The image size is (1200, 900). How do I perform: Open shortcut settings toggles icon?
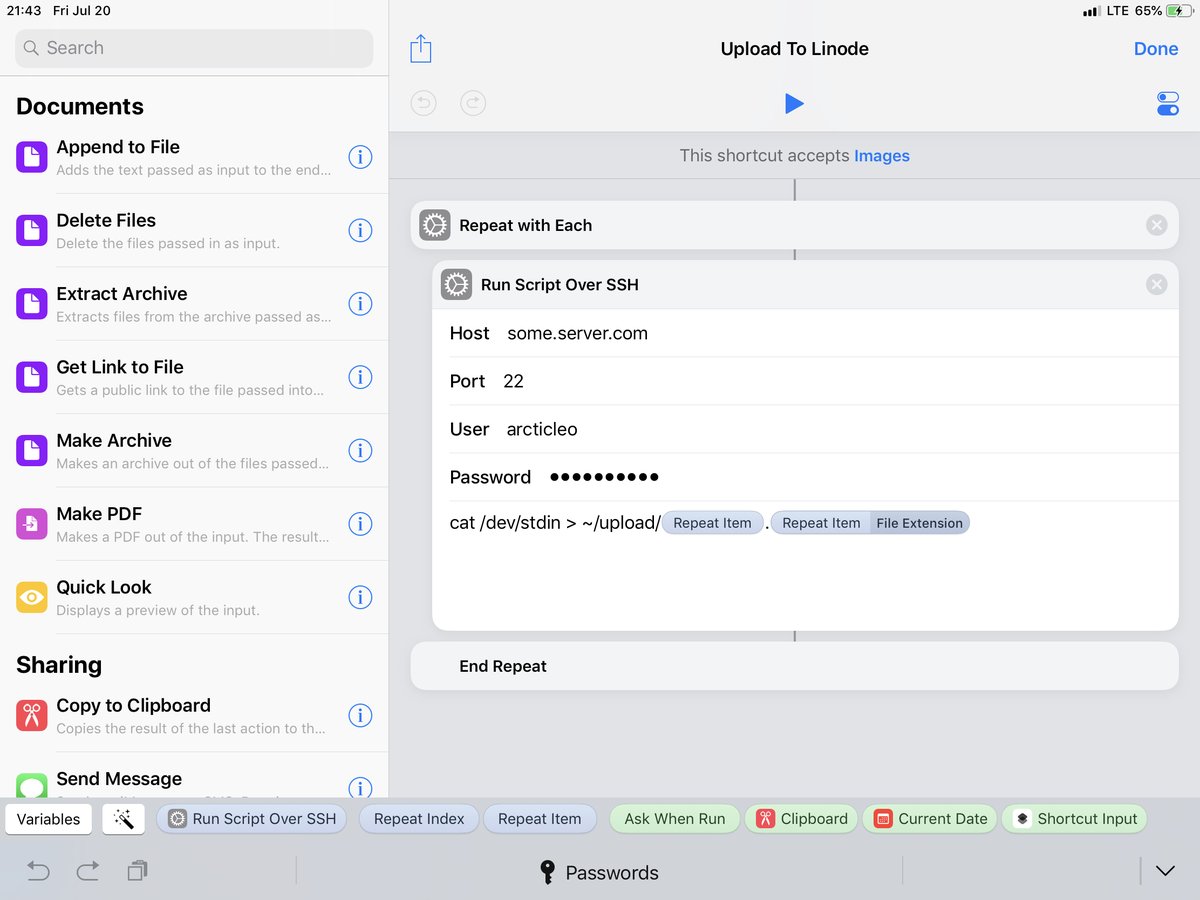click(1167, 103)
